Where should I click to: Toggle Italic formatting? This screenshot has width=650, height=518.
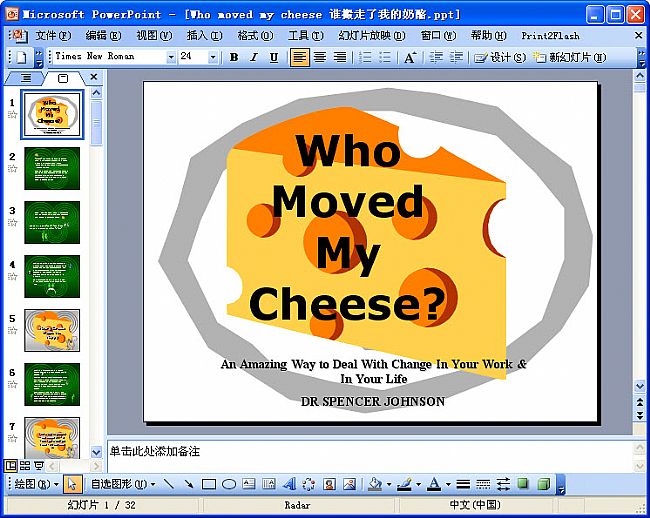254,57
